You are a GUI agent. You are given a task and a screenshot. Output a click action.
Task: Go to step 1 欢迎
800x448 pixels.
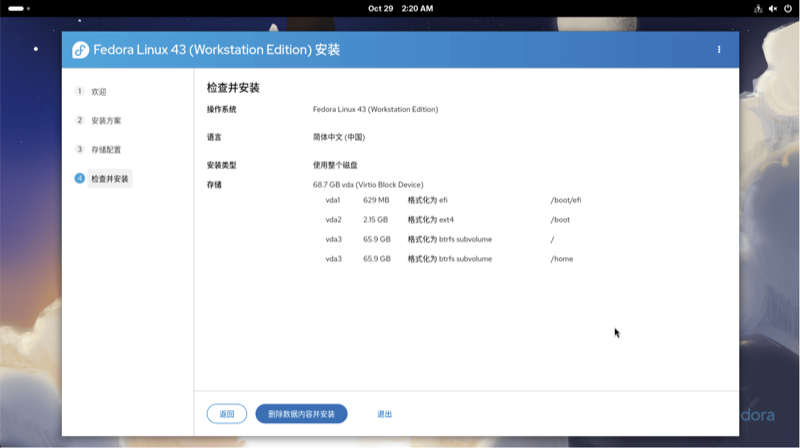(x=91, y=92)
